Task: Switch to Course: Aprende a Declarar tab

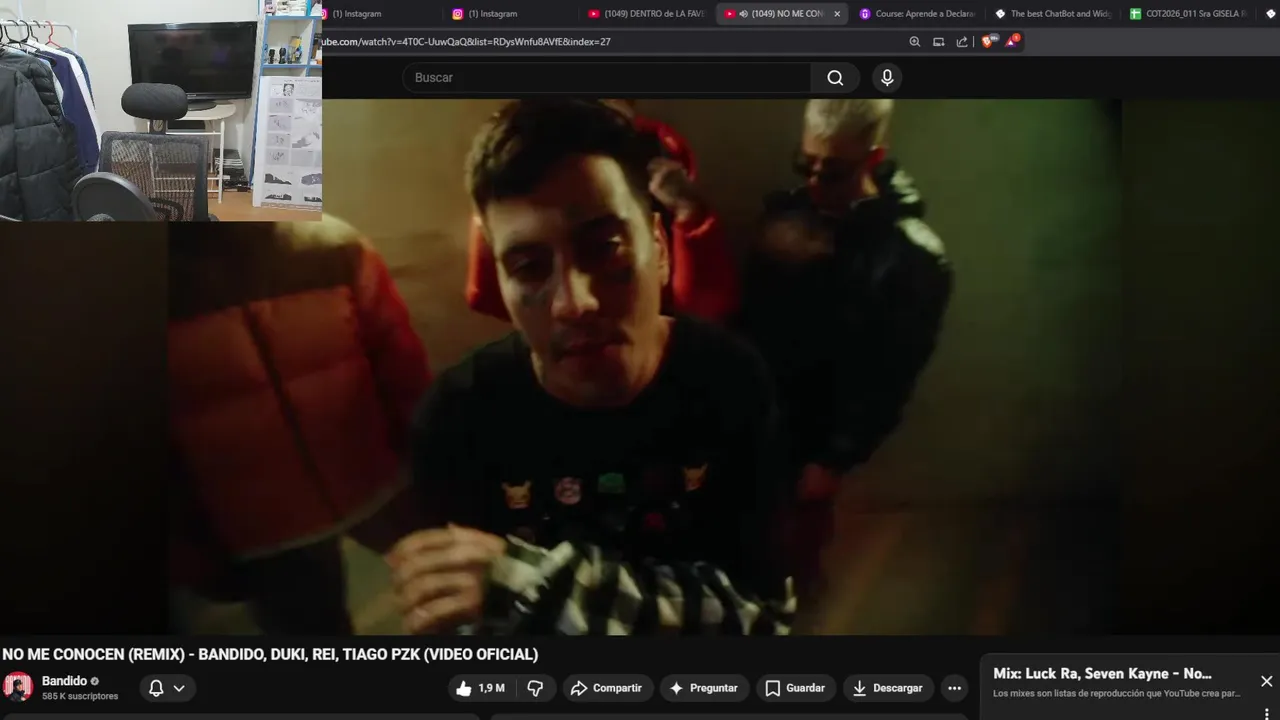Action: click(918, 14)
